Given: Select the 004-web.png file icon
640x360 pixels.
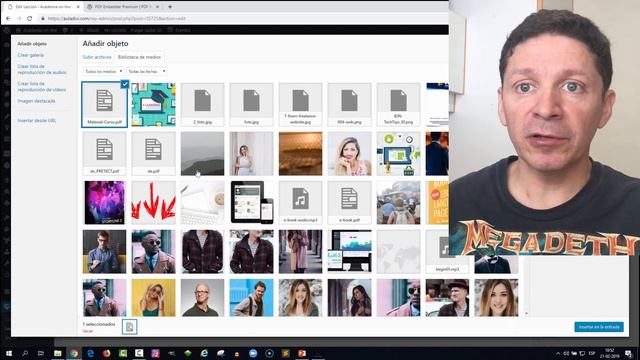Looking at the screenshot, I should coord(349,104).
